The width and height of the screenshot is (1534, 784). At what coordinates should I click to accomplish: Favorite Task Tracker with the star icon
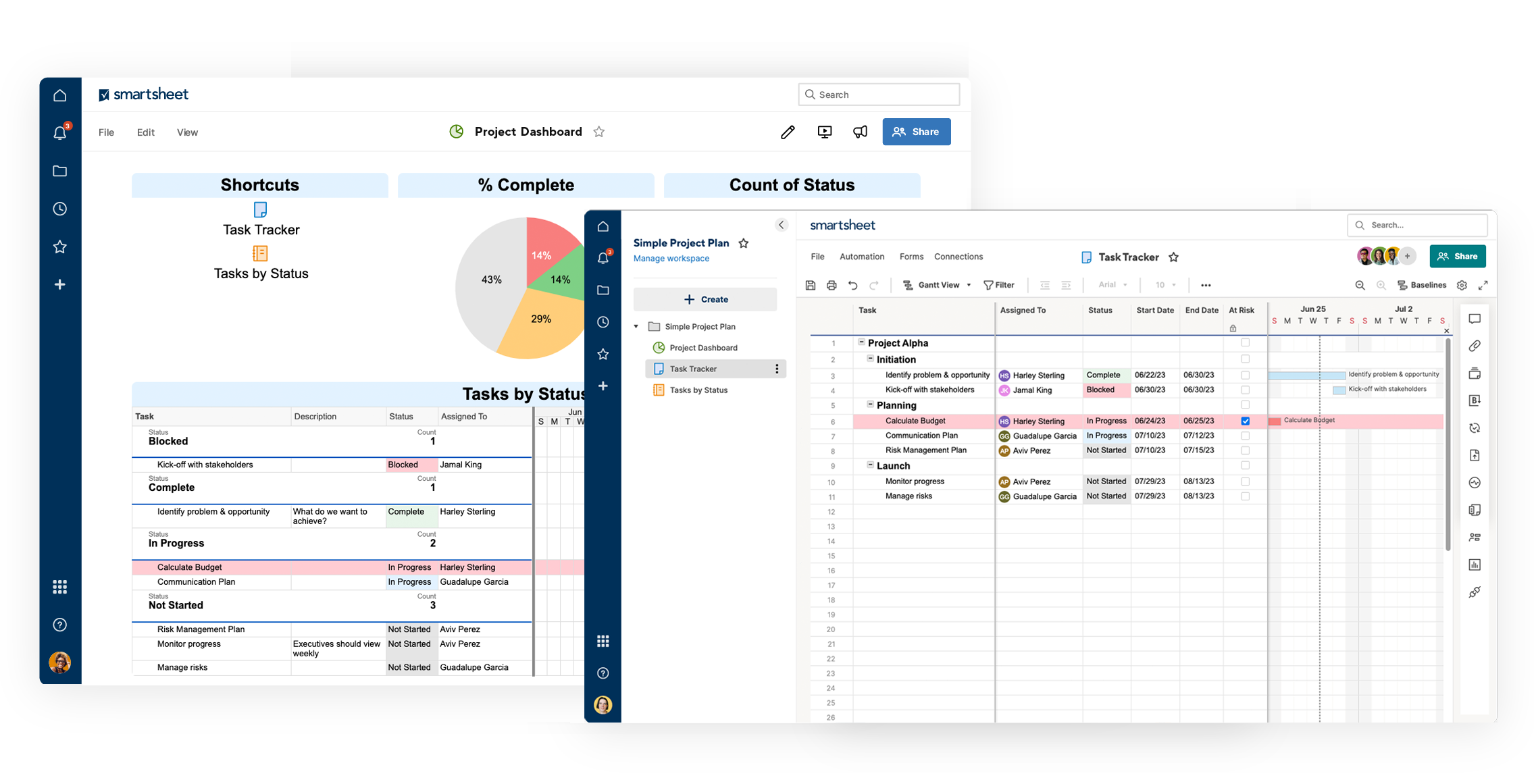pyautogui.click(x=1174, y=257)
